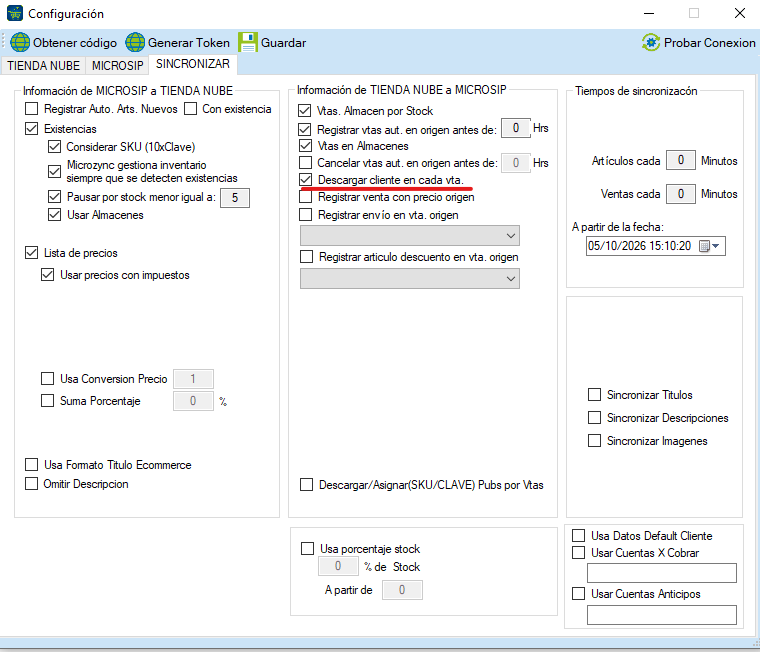Check the Sincronizar Imagenes checkbox

pyautogui.click(x=594, y=441)
